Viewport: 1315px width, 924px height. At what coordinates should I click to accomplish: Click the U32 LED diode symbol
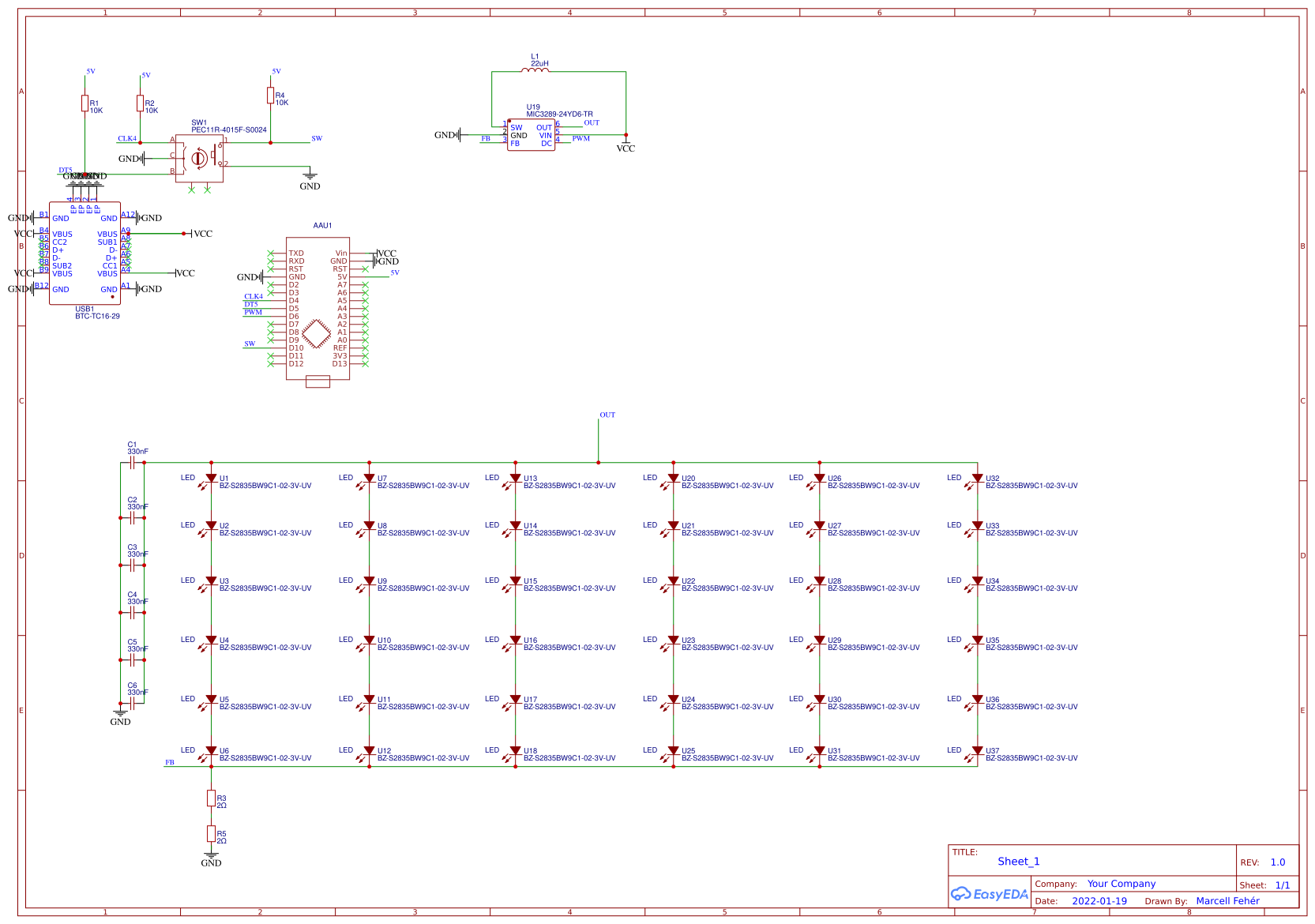[976, 479]
